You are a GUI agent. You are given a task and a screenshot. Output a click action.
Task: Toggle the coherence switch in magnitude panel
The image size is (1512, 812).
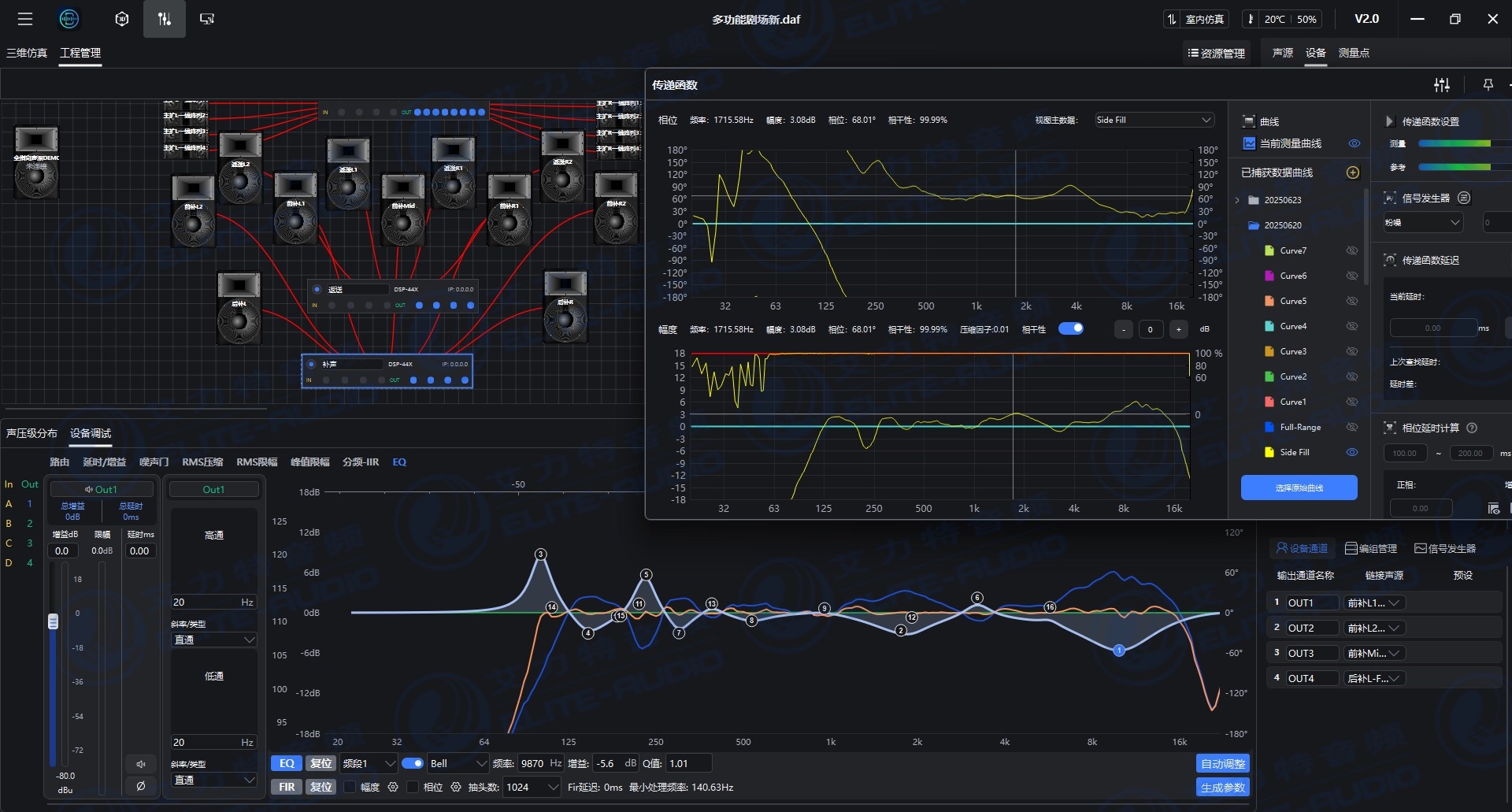point(1070,329)
